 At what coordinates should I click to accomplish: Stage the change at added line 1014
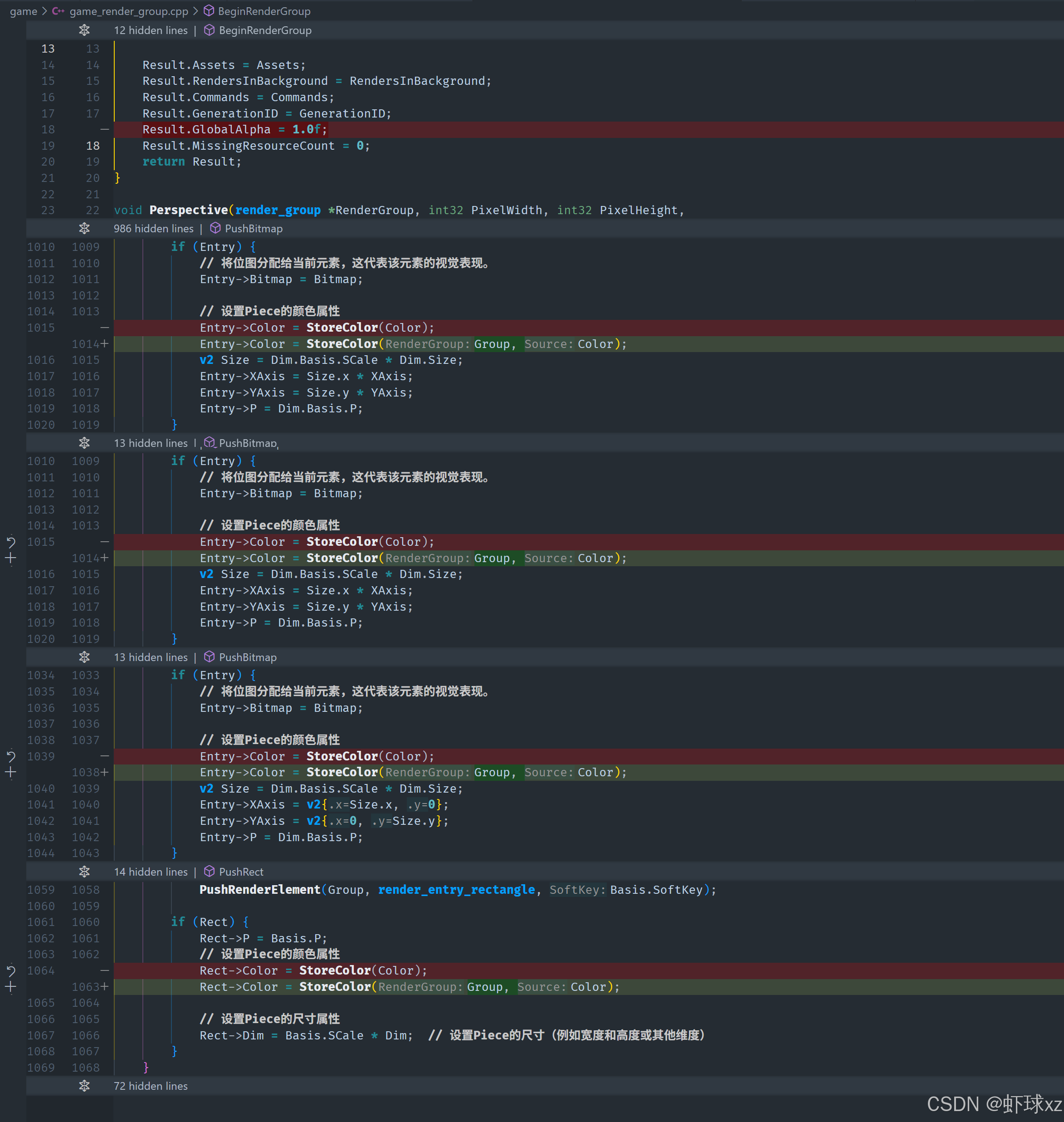(x=11, y=558)
